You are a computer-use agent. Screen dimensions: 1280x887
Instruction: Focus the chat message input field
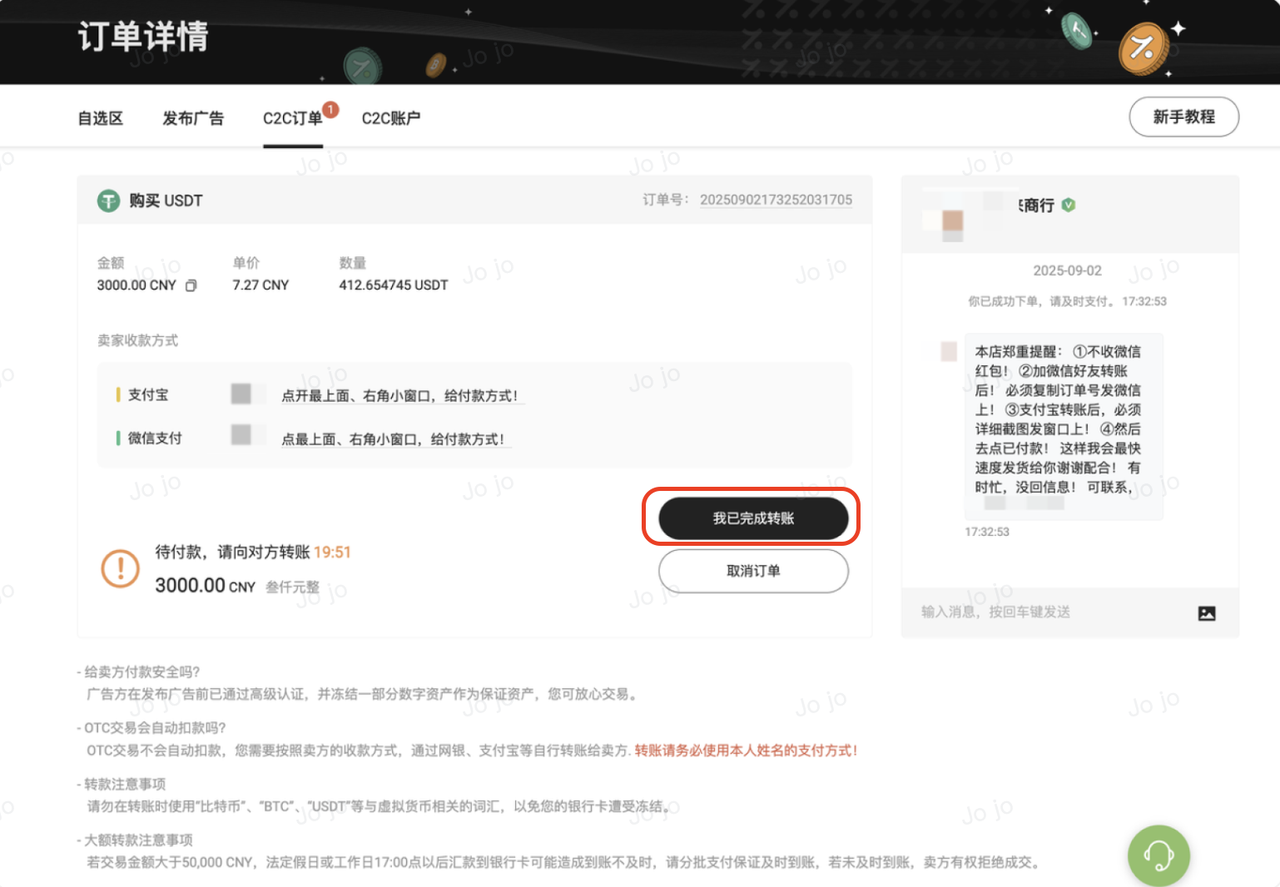click(1050, 612)
